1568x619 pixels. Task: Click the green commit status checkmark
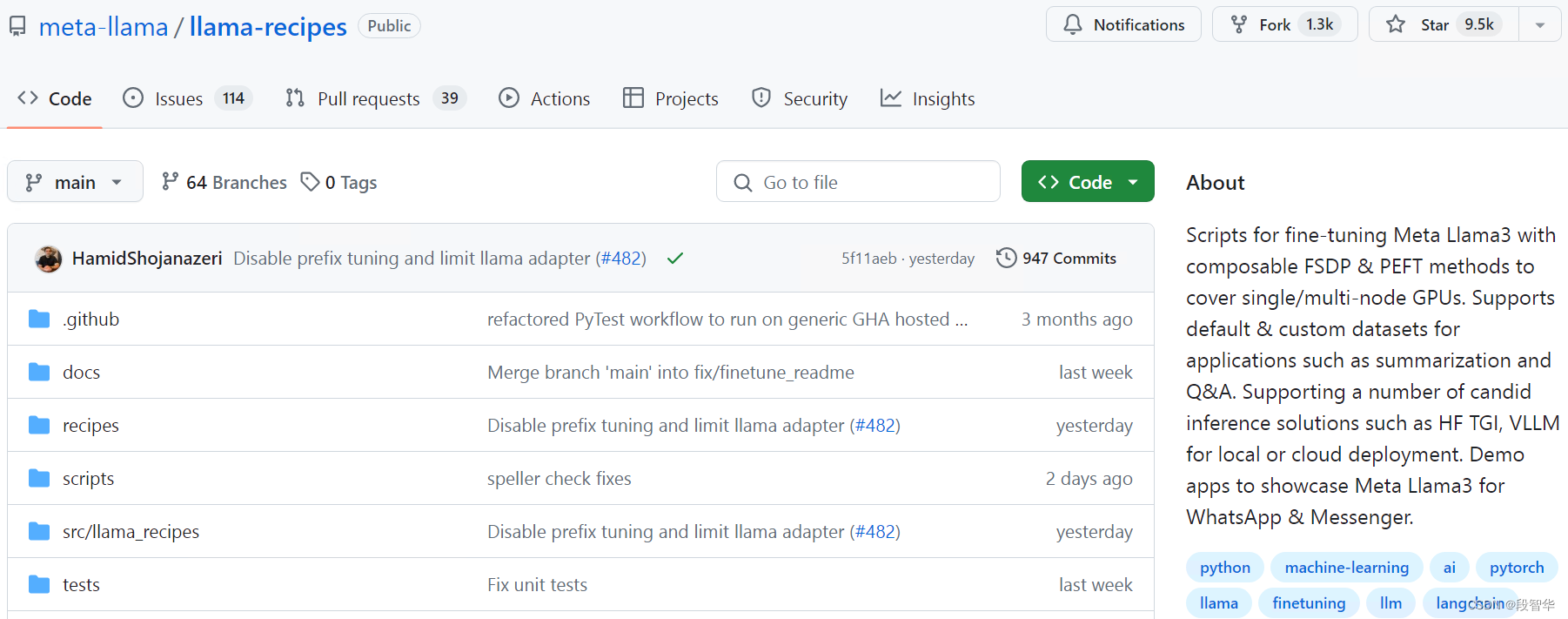pos(675,259)
